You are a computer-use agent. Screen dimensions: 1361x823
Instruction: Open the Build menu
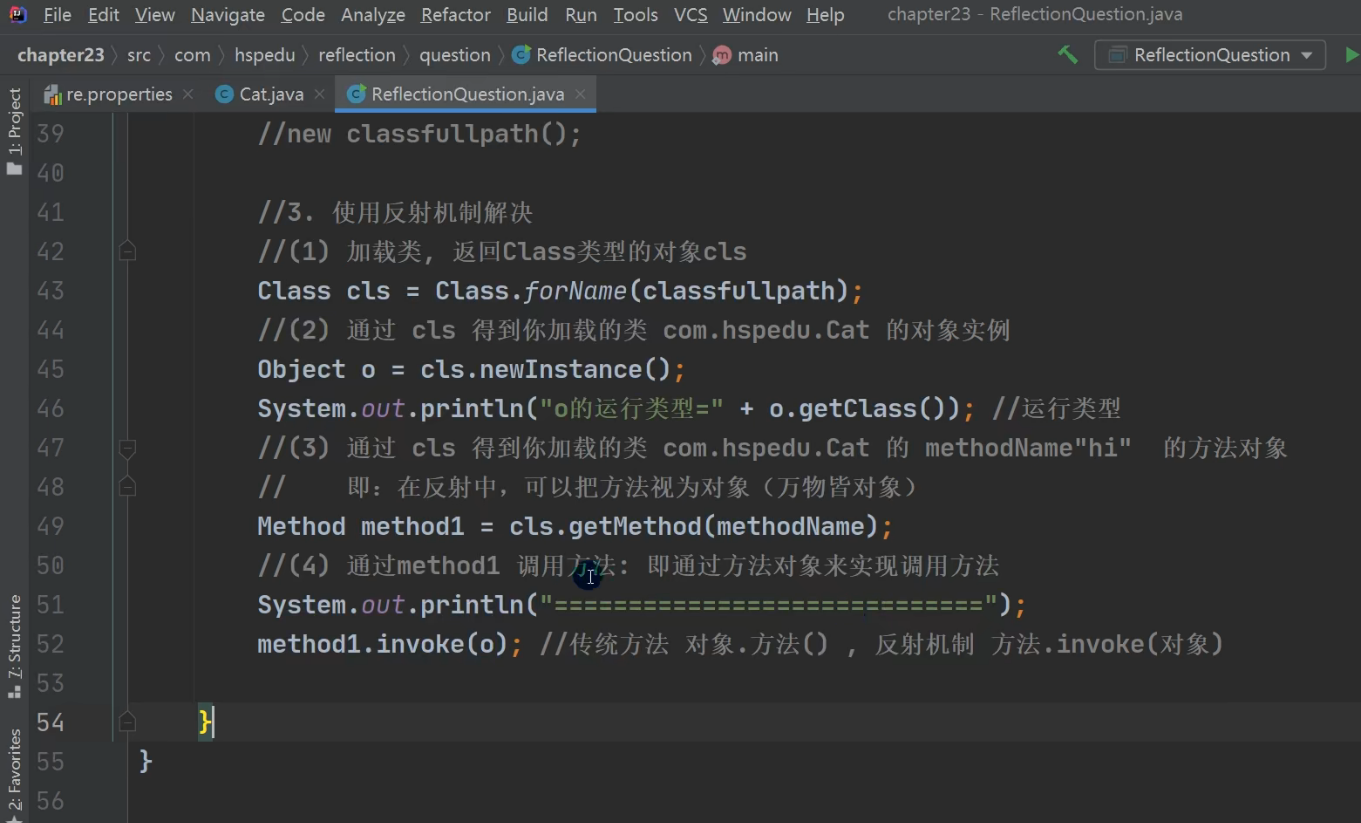tap(527, 15)
